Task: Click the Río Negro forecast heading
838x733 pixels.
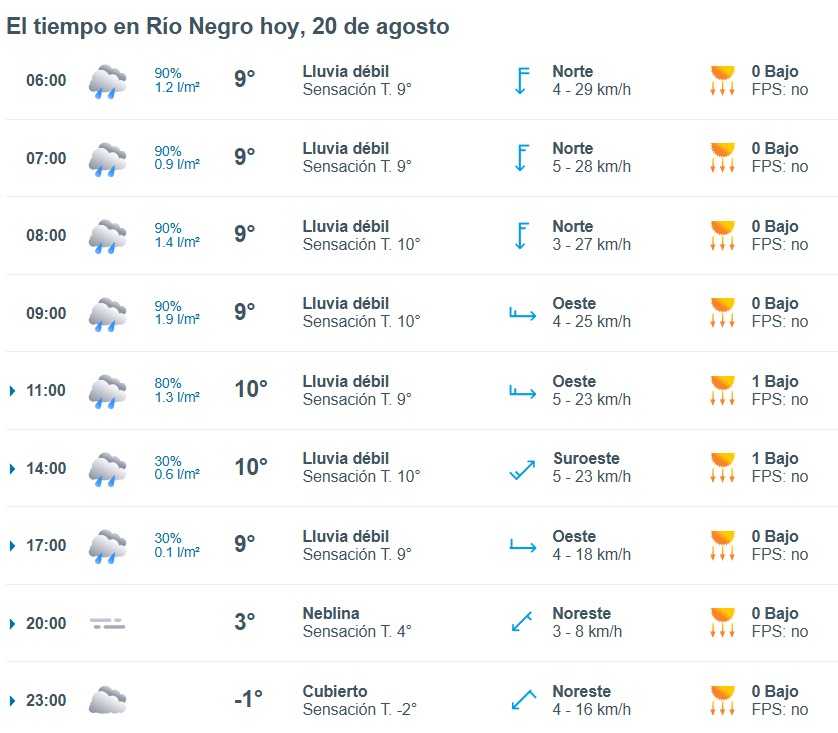Action: point(228,26)
